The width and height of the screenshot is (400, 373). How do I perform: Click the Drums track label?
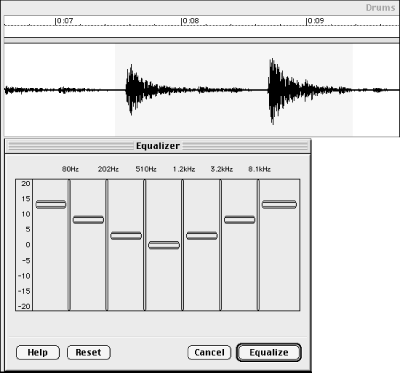click(380, 8)
